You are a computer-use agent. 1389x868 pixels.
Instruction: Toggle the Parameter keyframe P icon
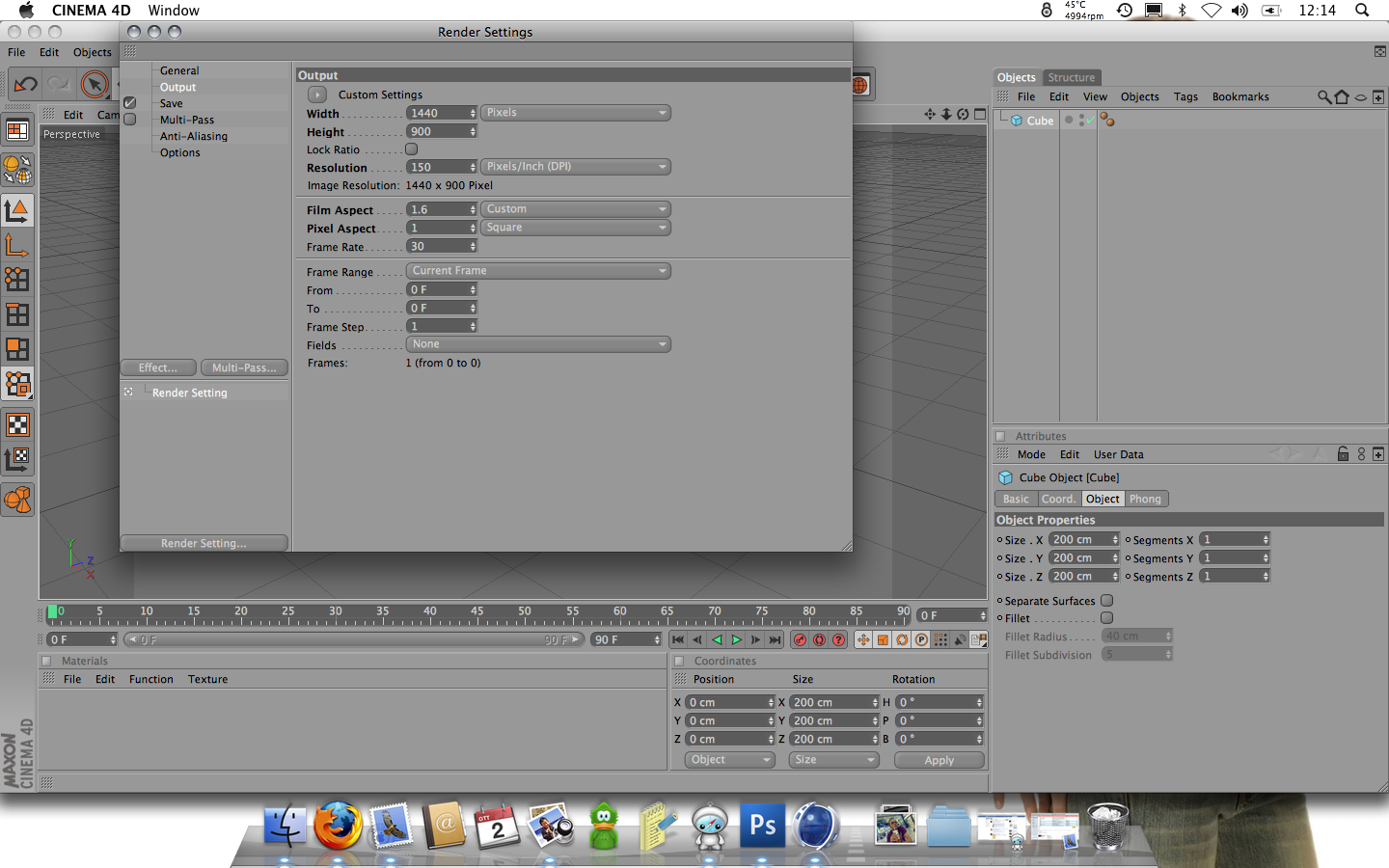coord(921,639)
